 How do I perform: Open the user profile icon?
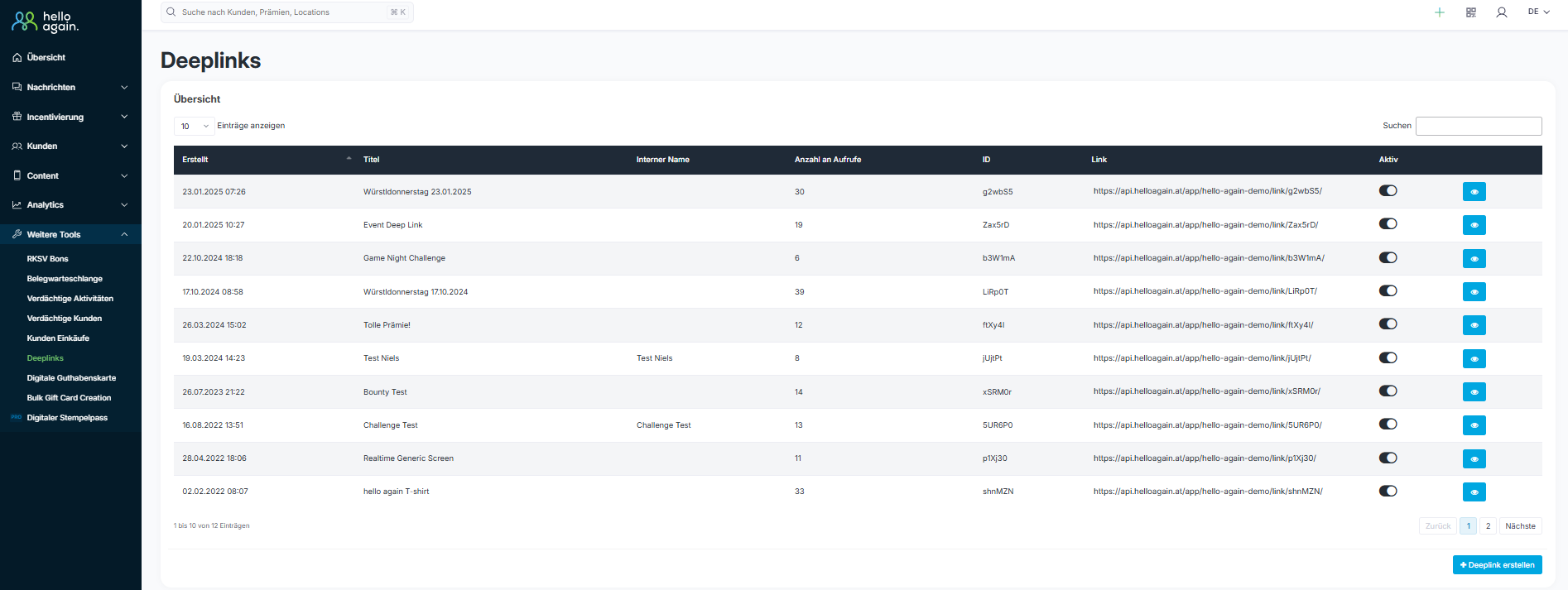pyautogui.click(x=1502, y=12)
